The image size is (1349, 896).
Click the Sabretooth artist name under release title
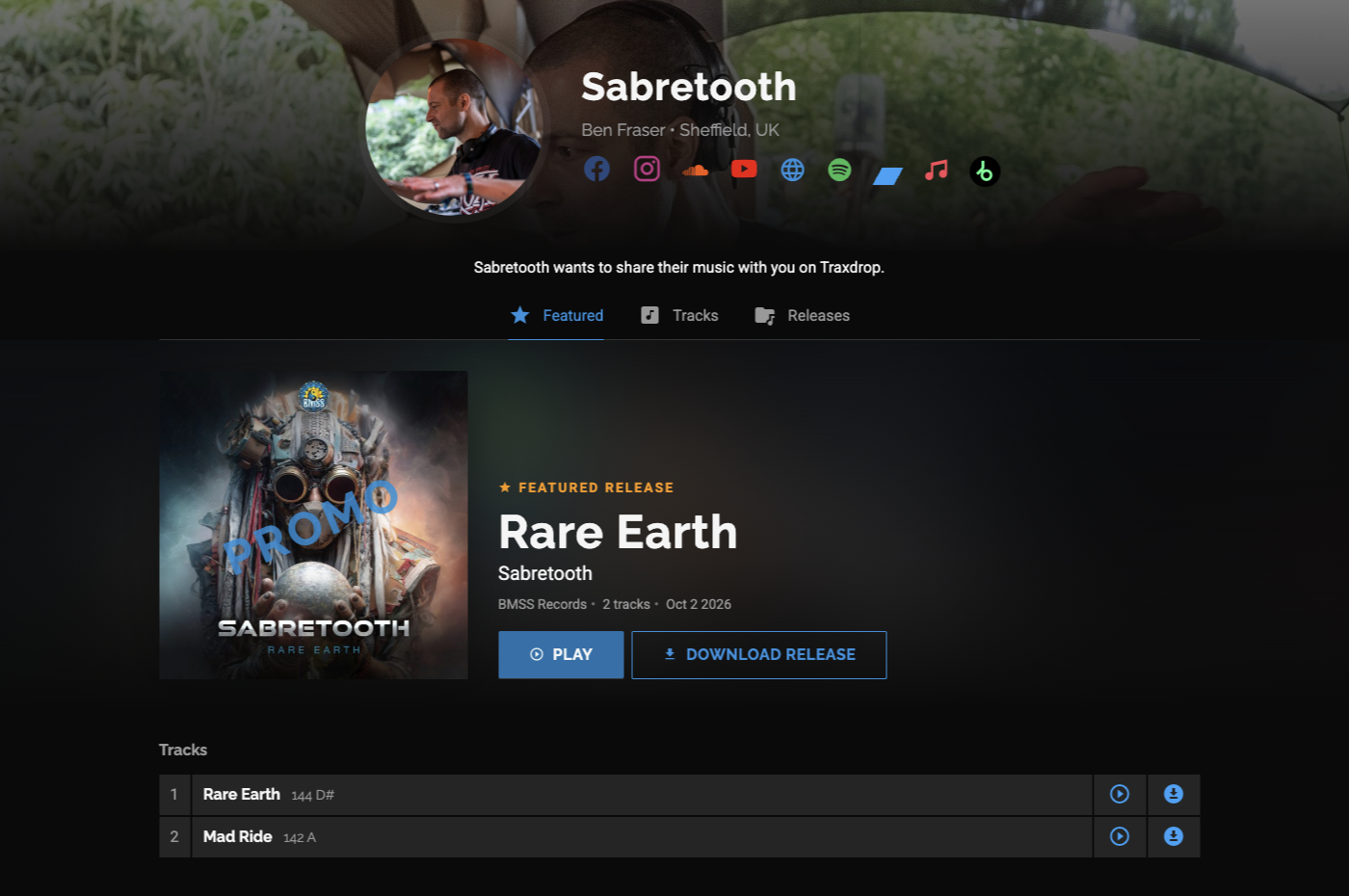(545, 573)
